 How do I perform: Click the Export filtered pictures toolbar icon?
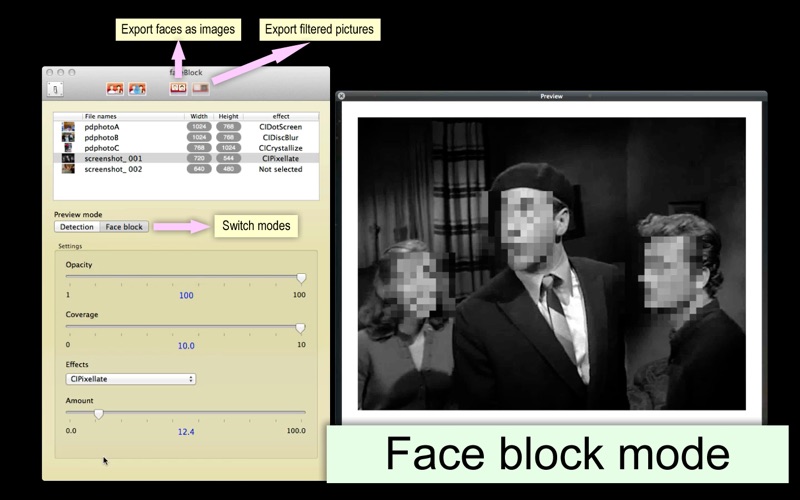tap(201, 89)
